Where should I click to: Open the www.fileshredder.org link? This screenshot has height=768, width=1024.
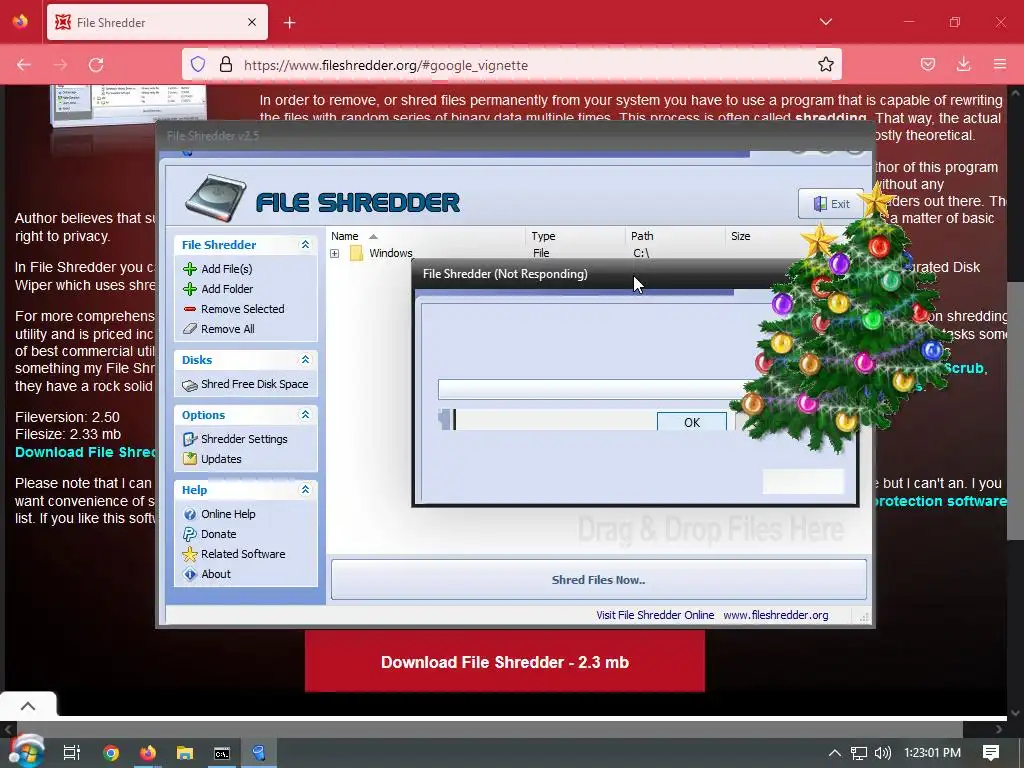tap(775, 615)
